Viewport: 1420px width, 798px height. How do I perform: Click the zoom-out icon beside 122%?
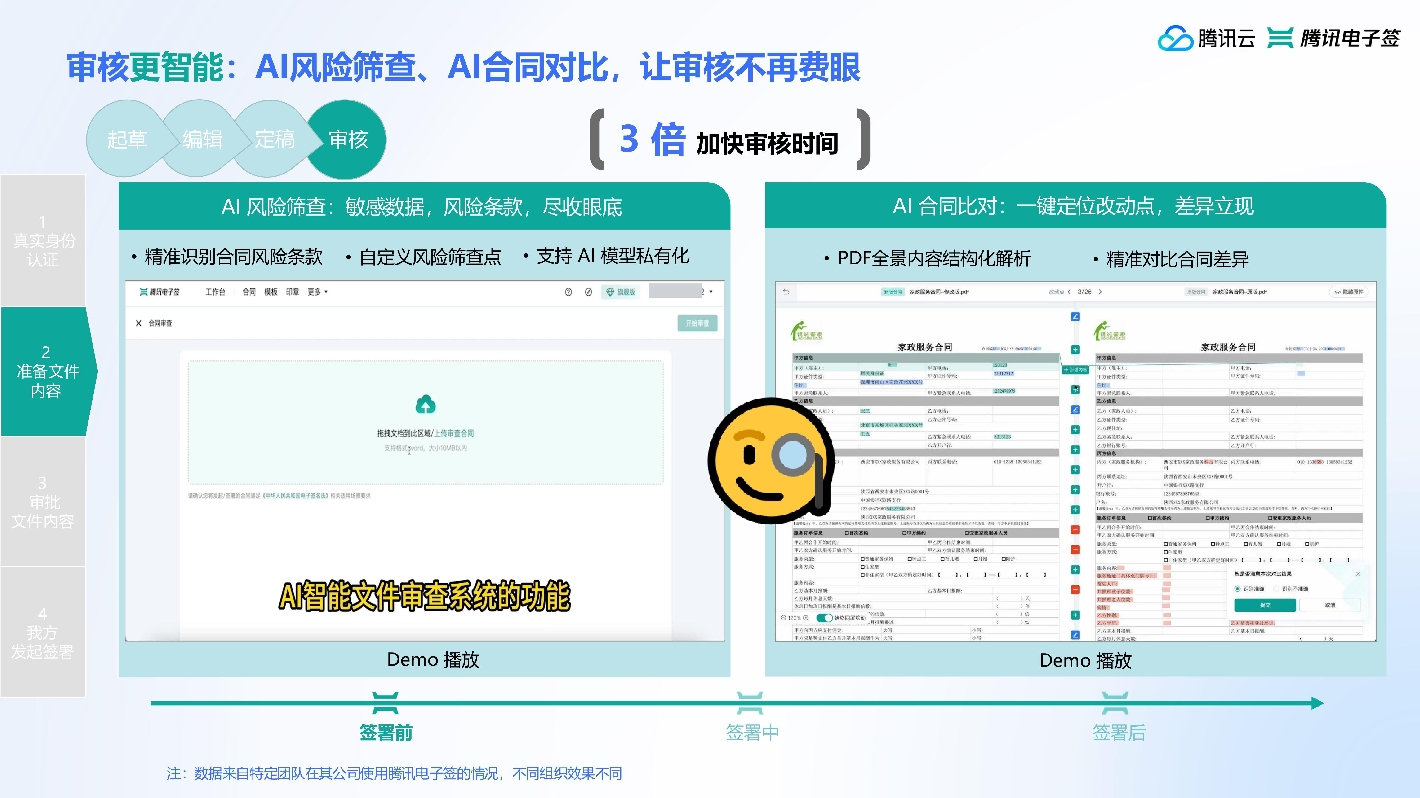[783, 617]
